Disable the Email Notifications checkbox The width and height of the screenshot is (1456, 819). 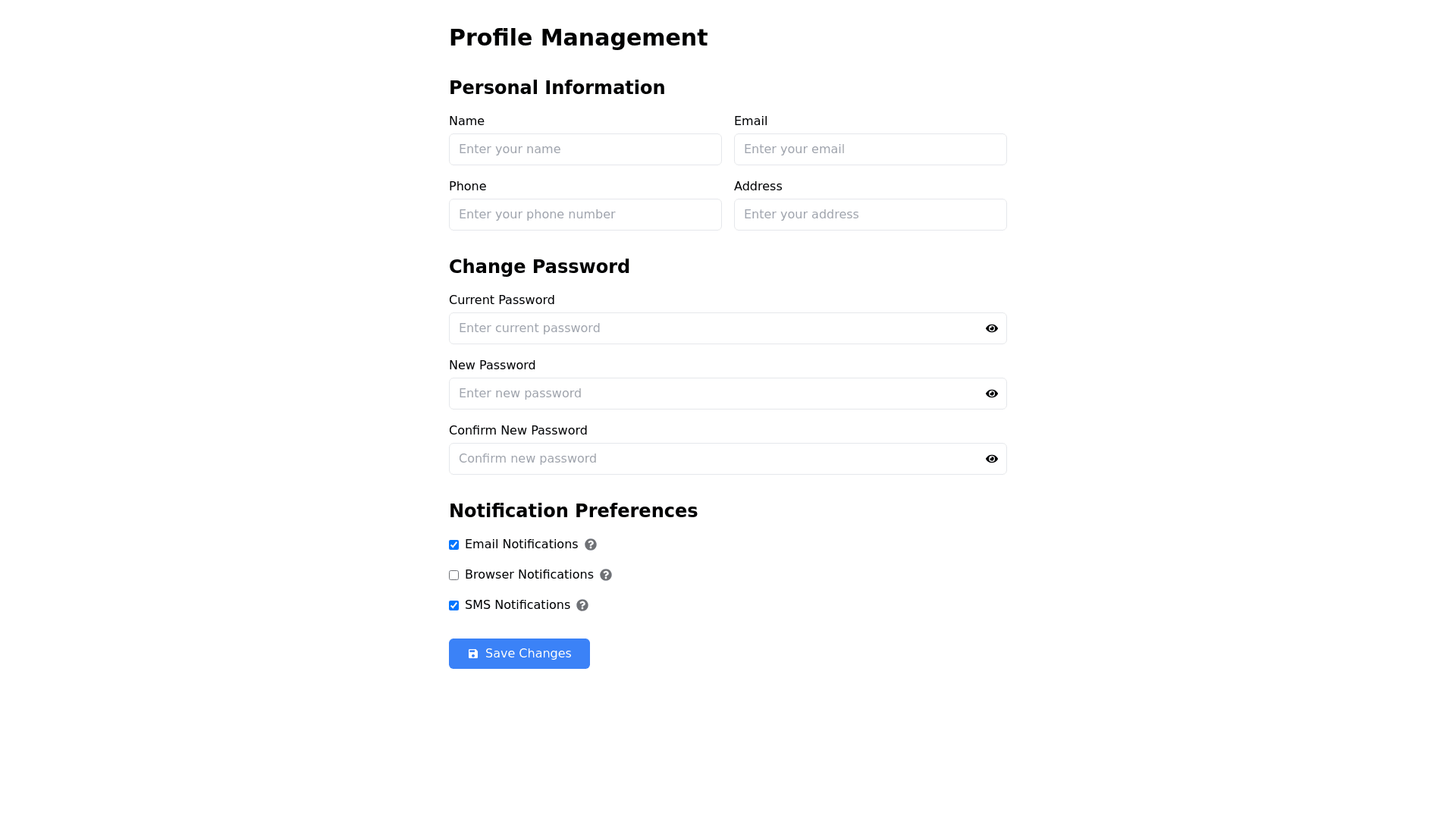click(x=454, y=545)
